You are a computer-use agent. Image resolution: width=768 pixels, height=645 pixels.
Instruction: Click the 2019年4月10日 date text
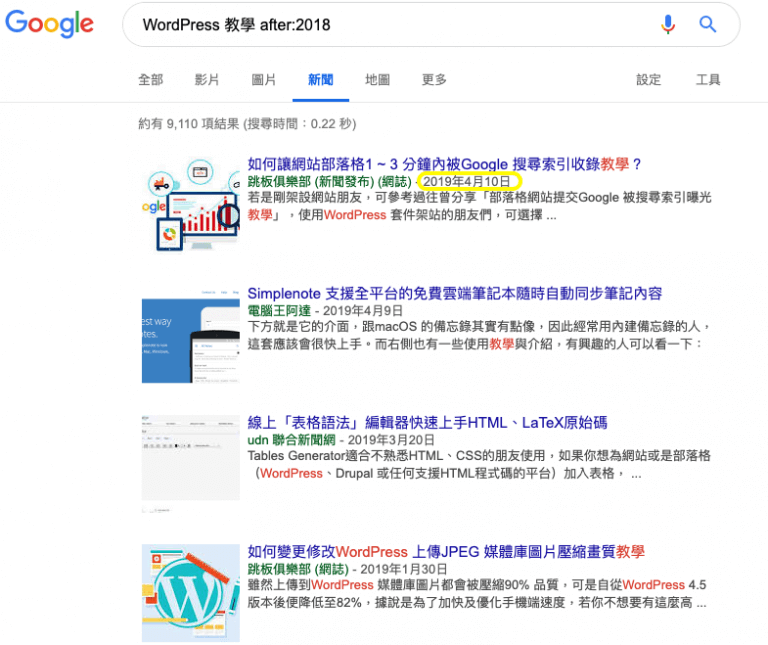(x=466, y=182)
